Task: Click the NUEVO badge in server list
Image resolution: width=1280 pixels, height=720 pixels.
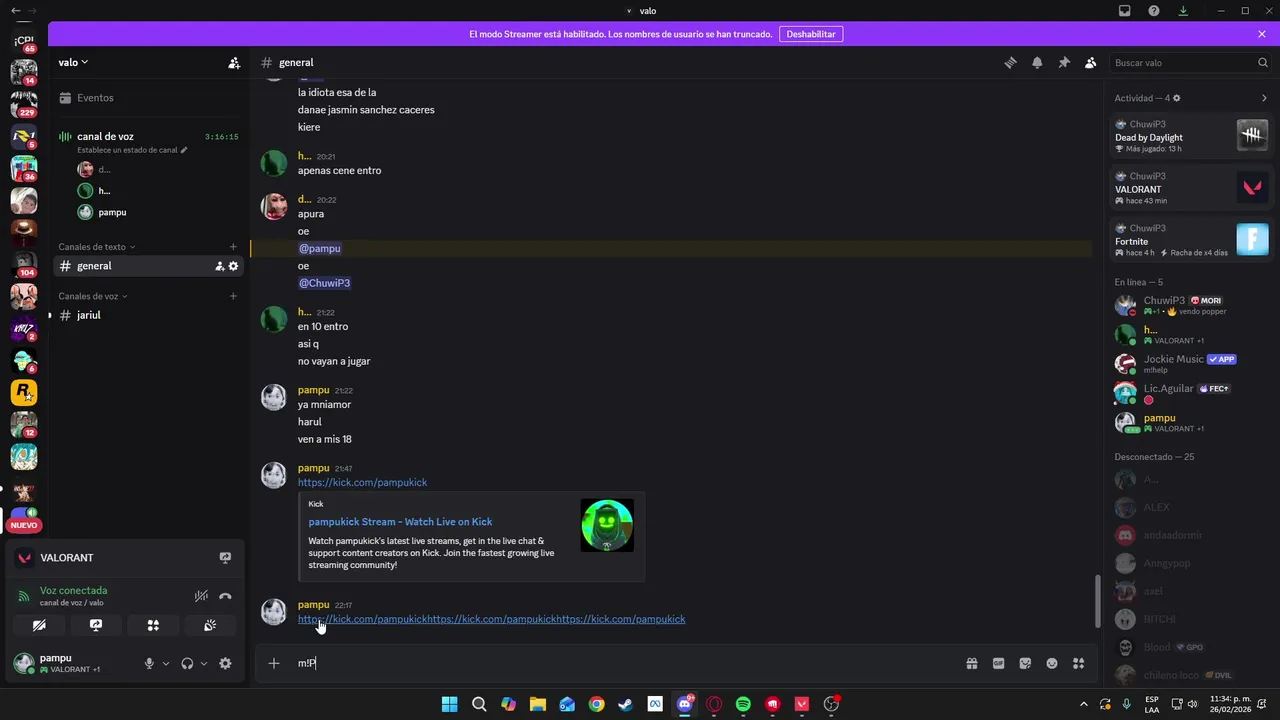Action: [24, 525]
